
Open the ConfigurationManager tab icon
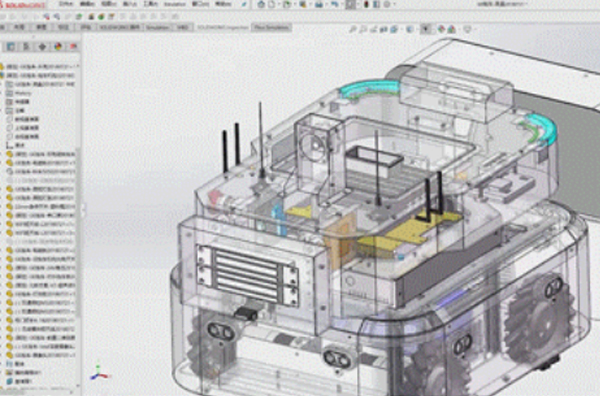42,46
